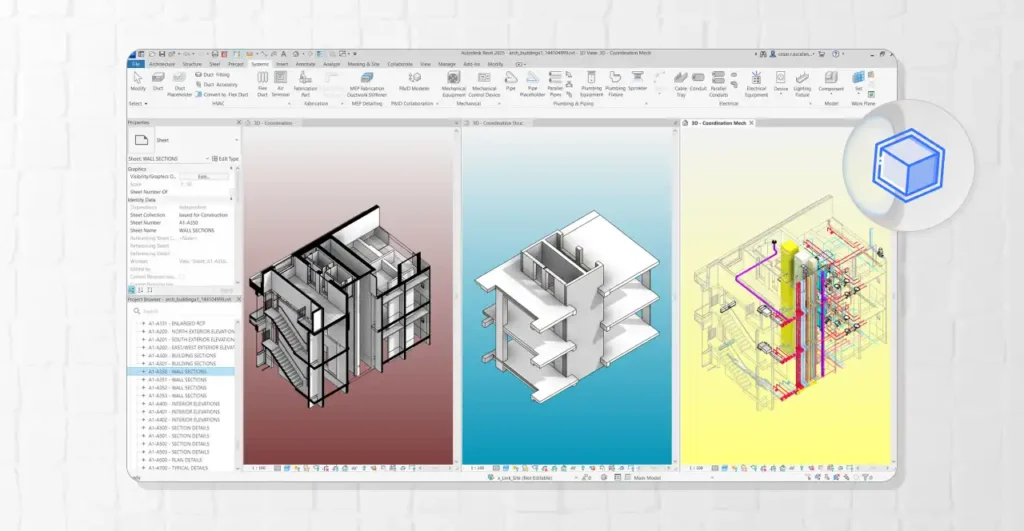Image resolution: width=1024 pixels, height=531 pixels.
Task: Click Edit Type in Properties panel
Action: click(225, 159)
